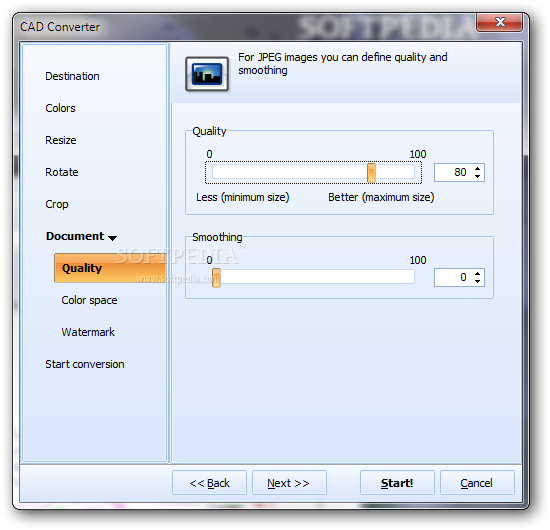This screenshot has width=550, height=530.
Task: Click the 'Better (maximum size)' label
Action: pyautogui.click(x=381, y=197)
